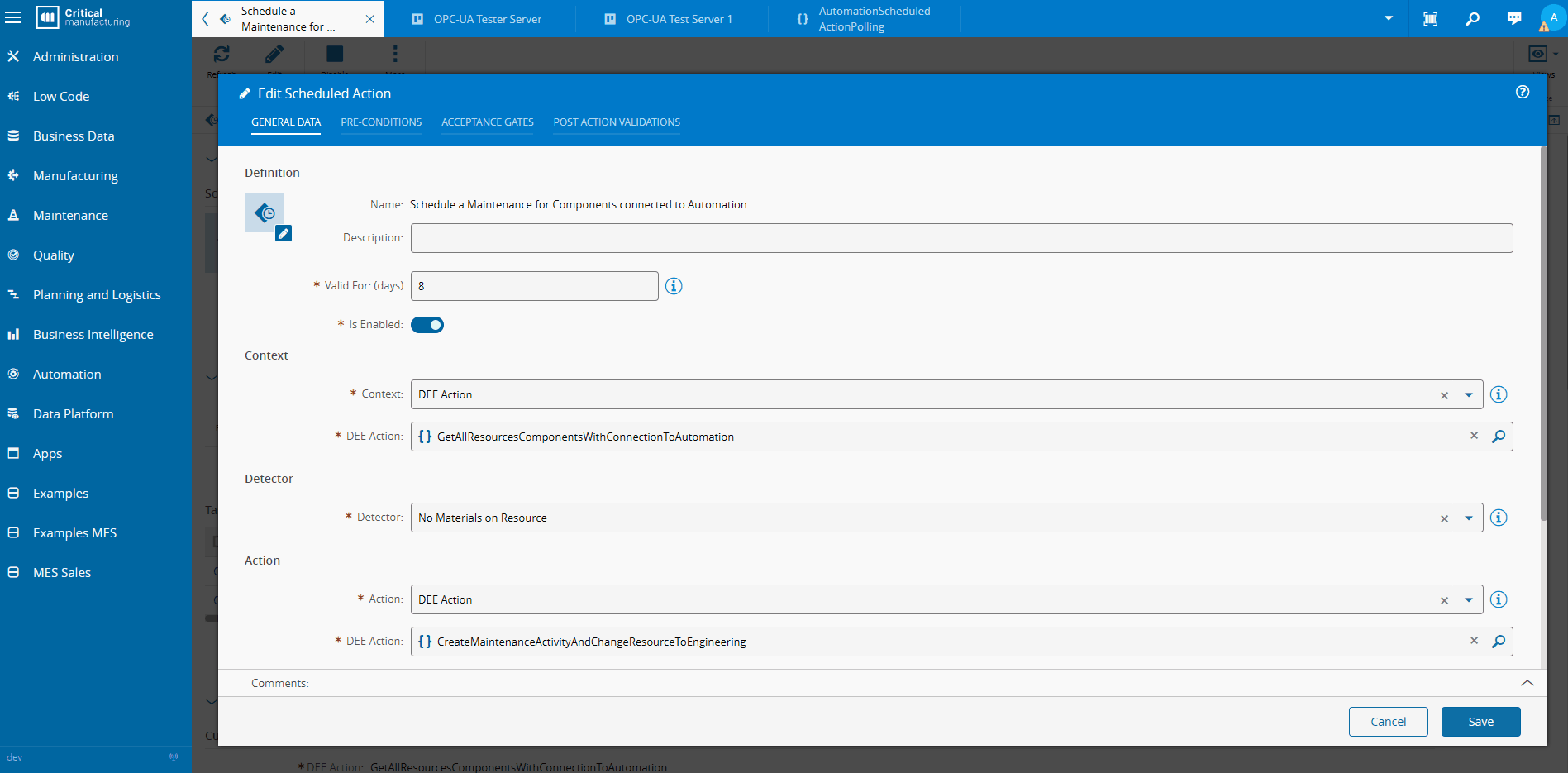Search DEE Action for Context
The width and height of the screenshot is (1568, 773).
(1499, 436)
